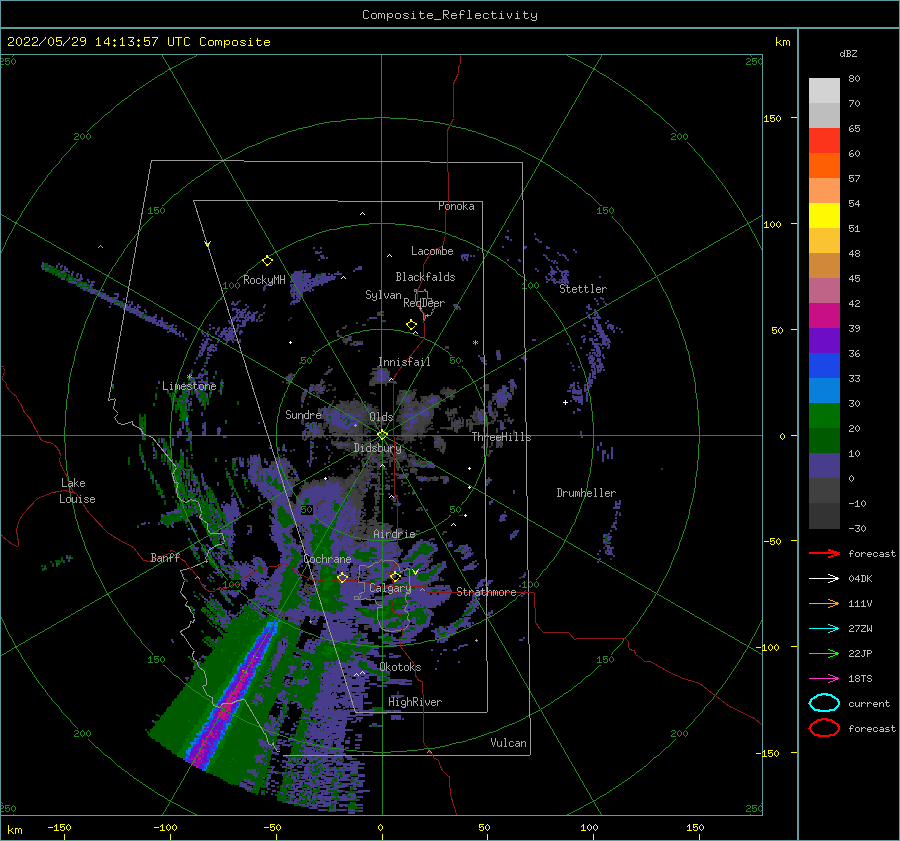The image size is (900, 841).
Task: Click the magenta 18TS arrow icon
Action: click(x=824, y=679)
